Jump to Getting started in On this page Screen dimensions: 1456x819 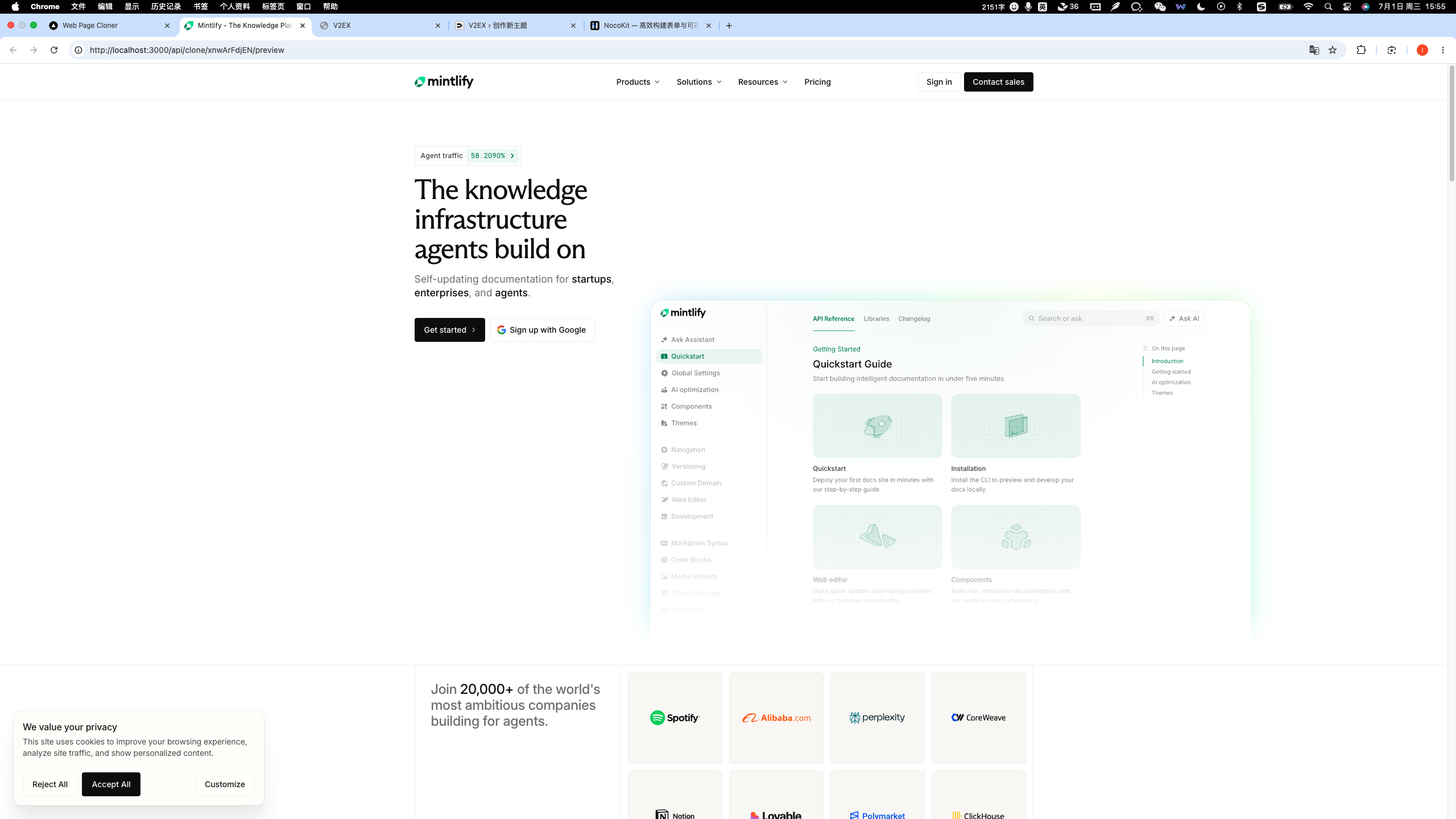tap(1170, 372)
